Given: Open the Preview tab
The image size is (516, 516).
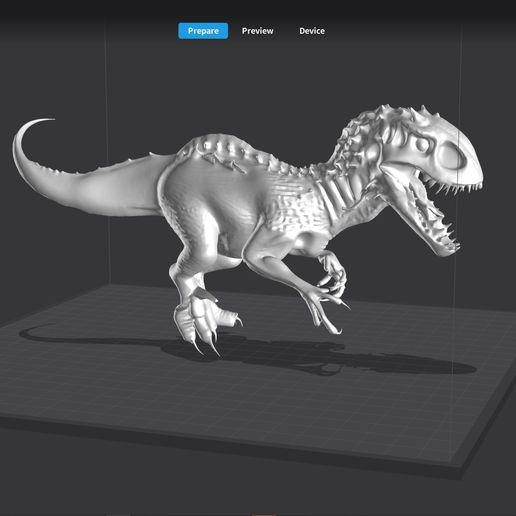Looking at the screenshot, I should pyautogui.click(x=257, y=31).
